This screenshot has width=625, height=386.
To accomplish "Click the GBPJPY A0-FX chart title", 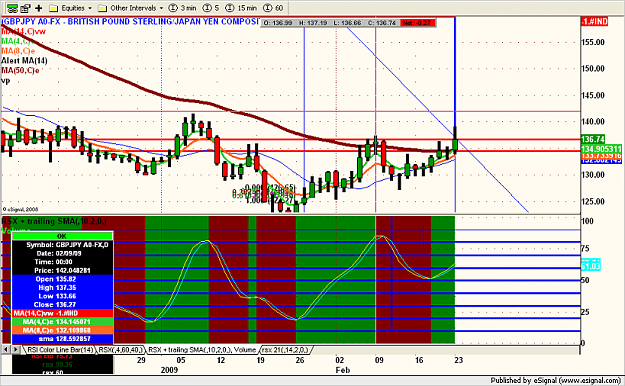I will [x=130, y=22].
